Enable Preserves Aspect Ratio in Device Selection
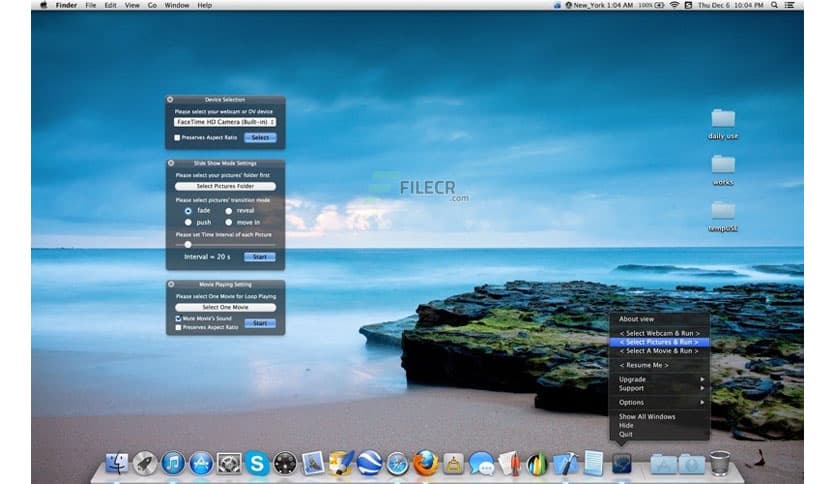 [178, 137]
